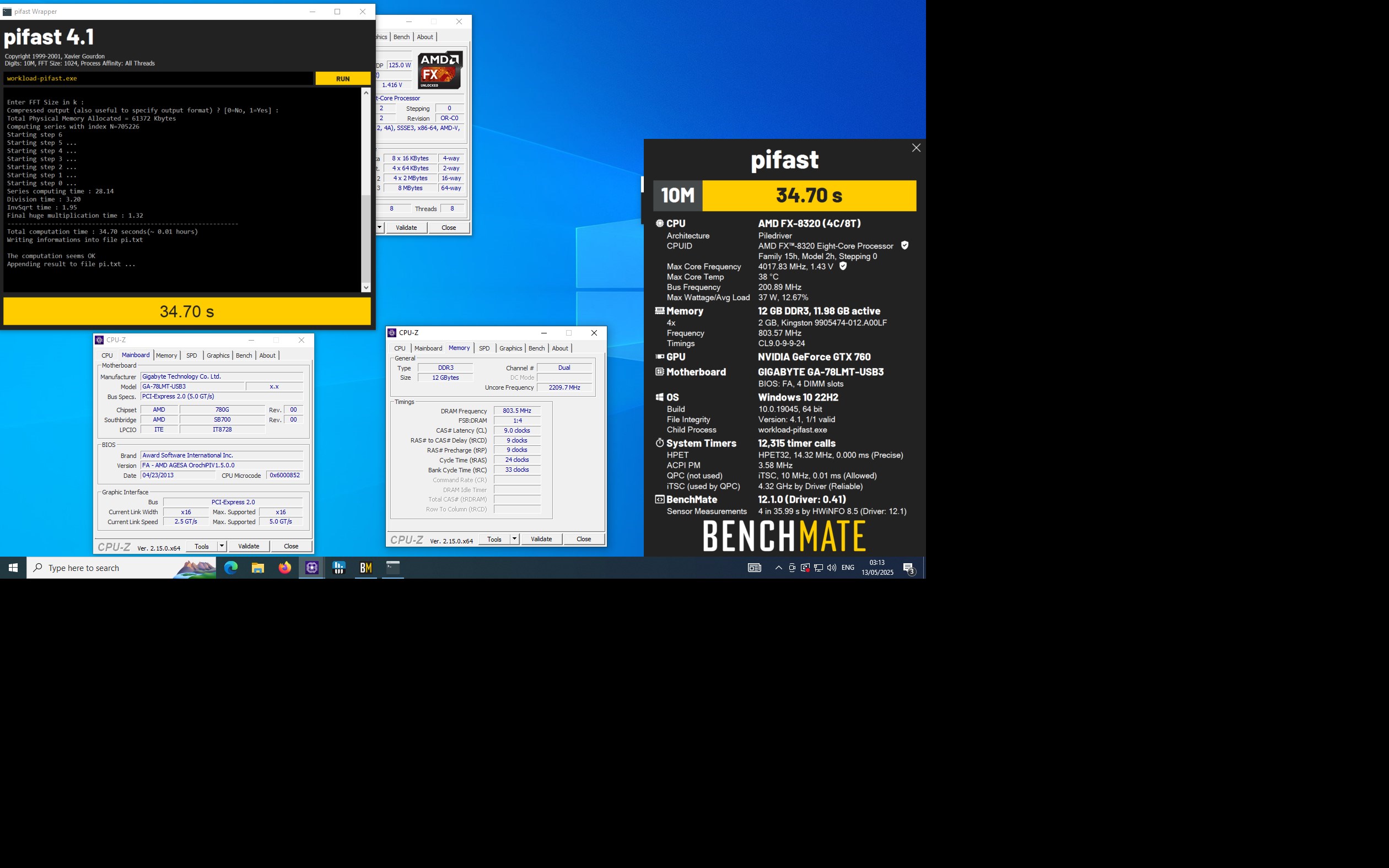
Task: Click the volume speaker tray icon
Action: tap(832, 568)
